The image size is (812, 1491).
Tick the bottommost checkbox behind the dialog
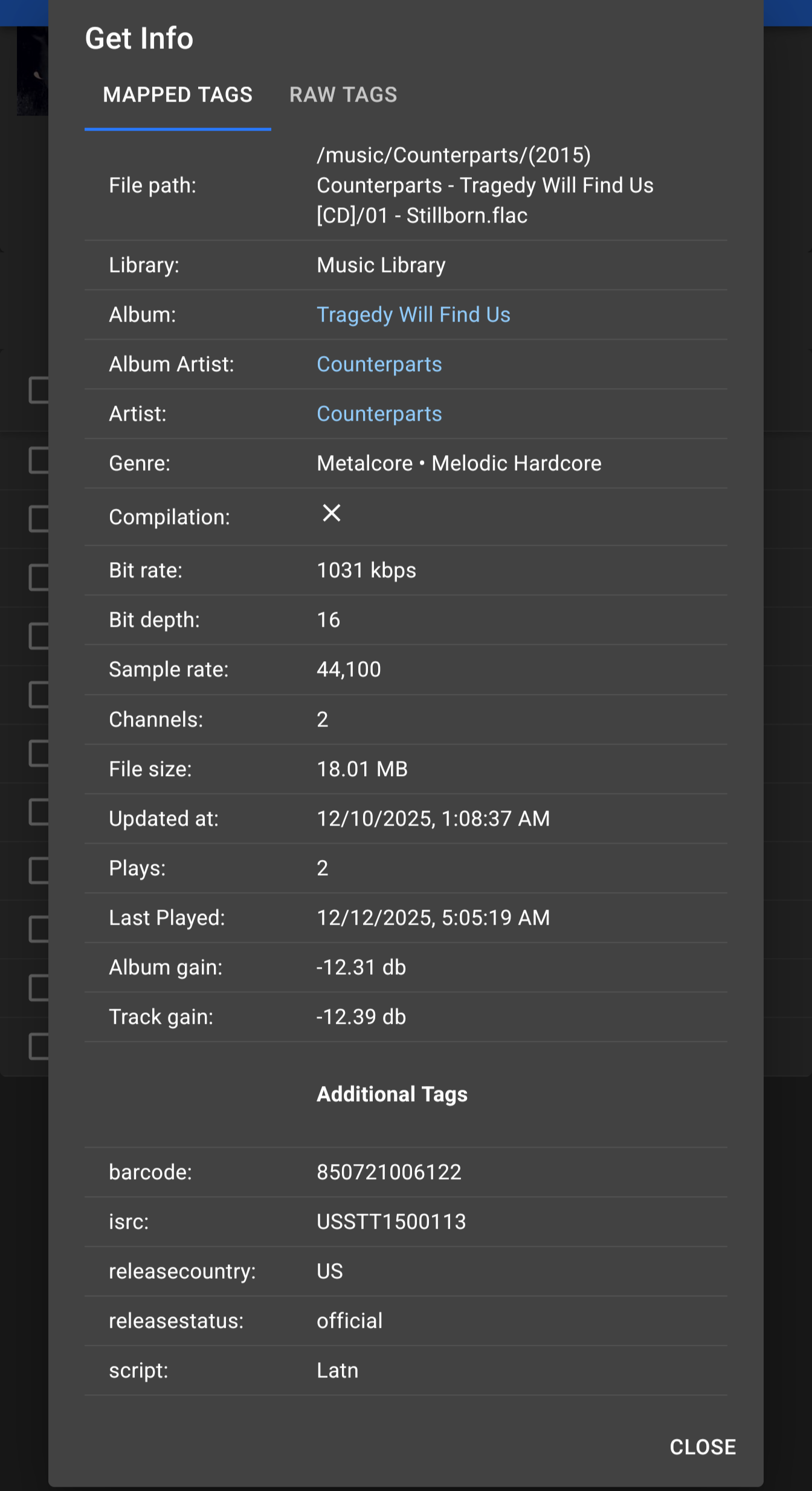[38, 1046]
